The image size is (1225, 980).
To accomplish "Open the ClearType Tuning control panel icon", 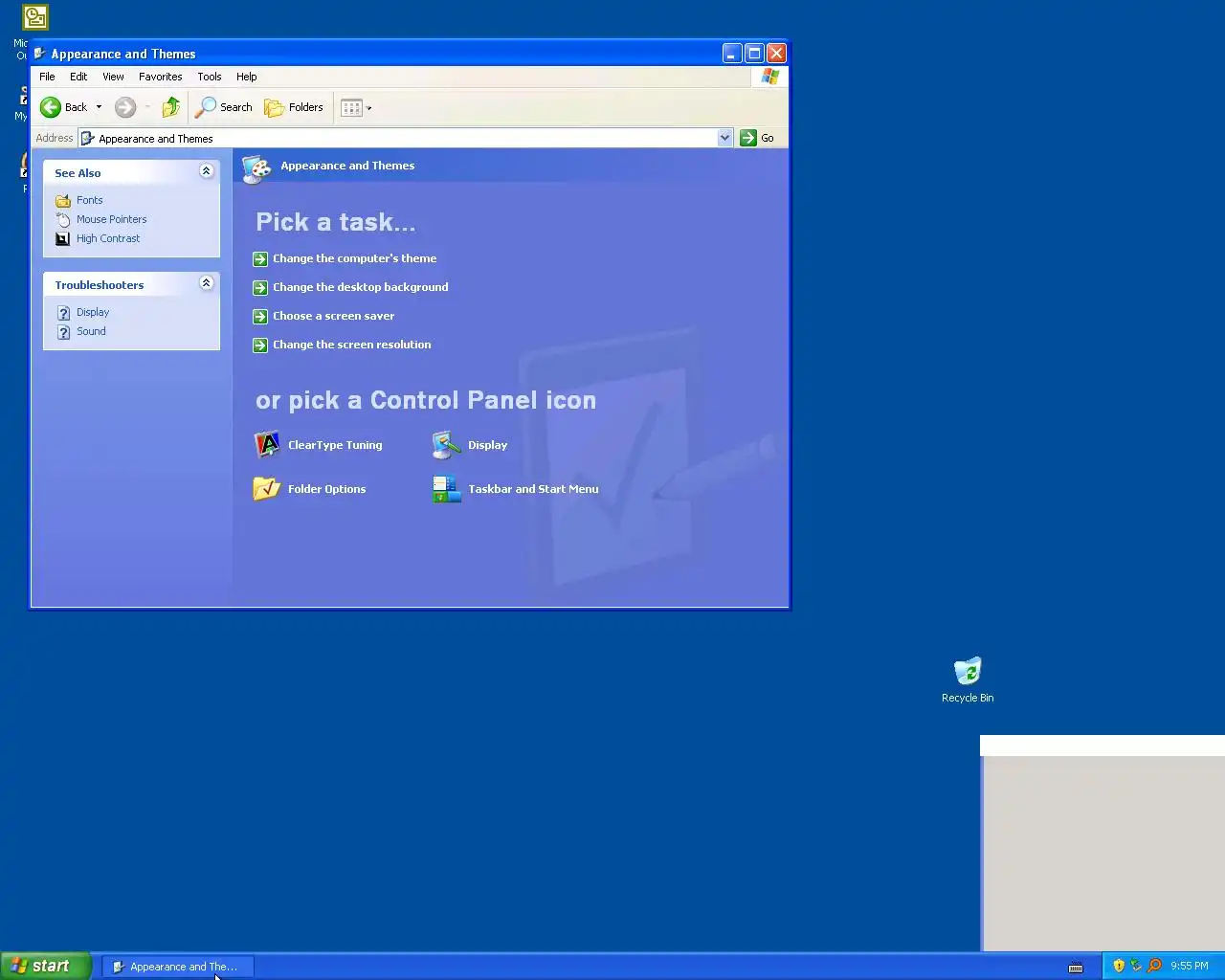I will point(267,445).
